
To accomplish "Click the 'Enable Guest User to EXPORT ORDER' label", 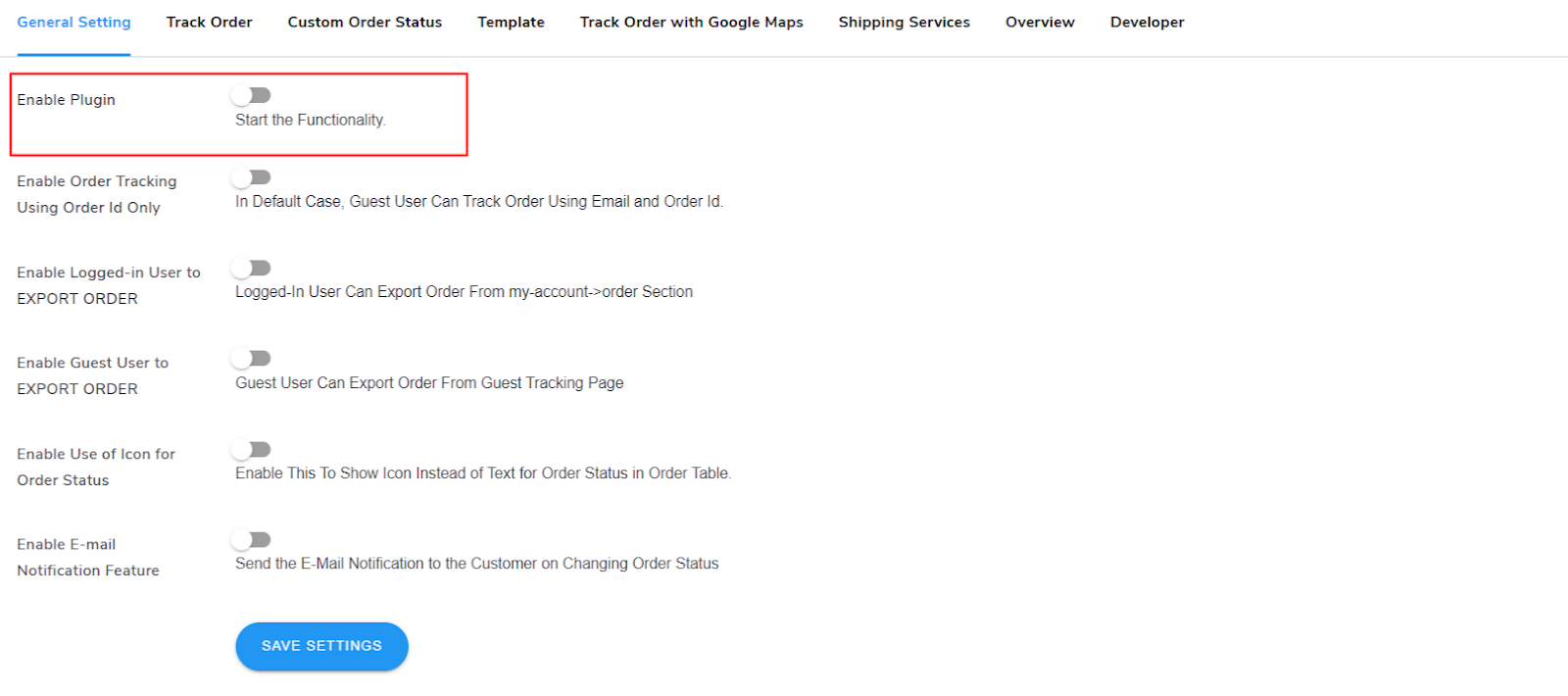I will tap(92, 375).
